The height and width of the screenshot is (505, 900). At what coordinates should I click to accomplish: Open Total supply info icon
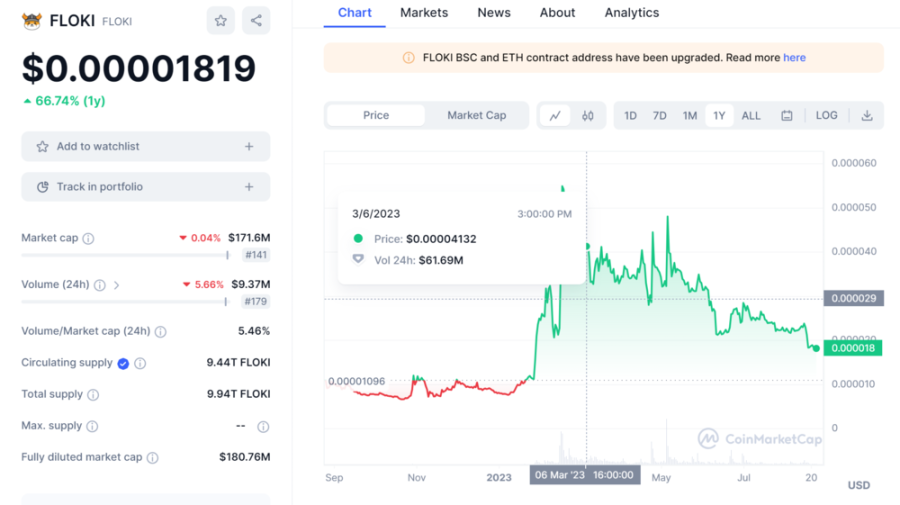tap(93, 395)
